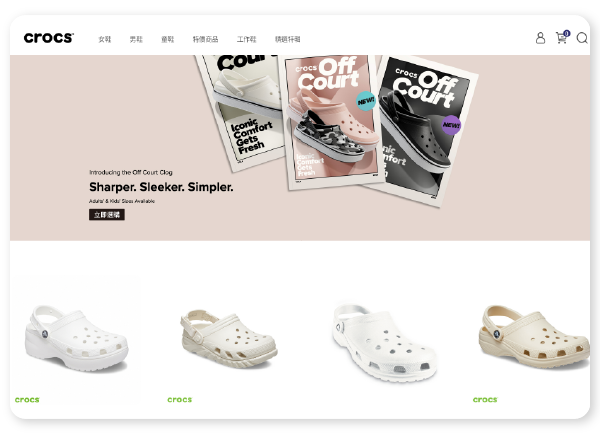This screenshot has width=600, height=434.
Task: Click green crocs label under second clog
Action: (179, 400)
